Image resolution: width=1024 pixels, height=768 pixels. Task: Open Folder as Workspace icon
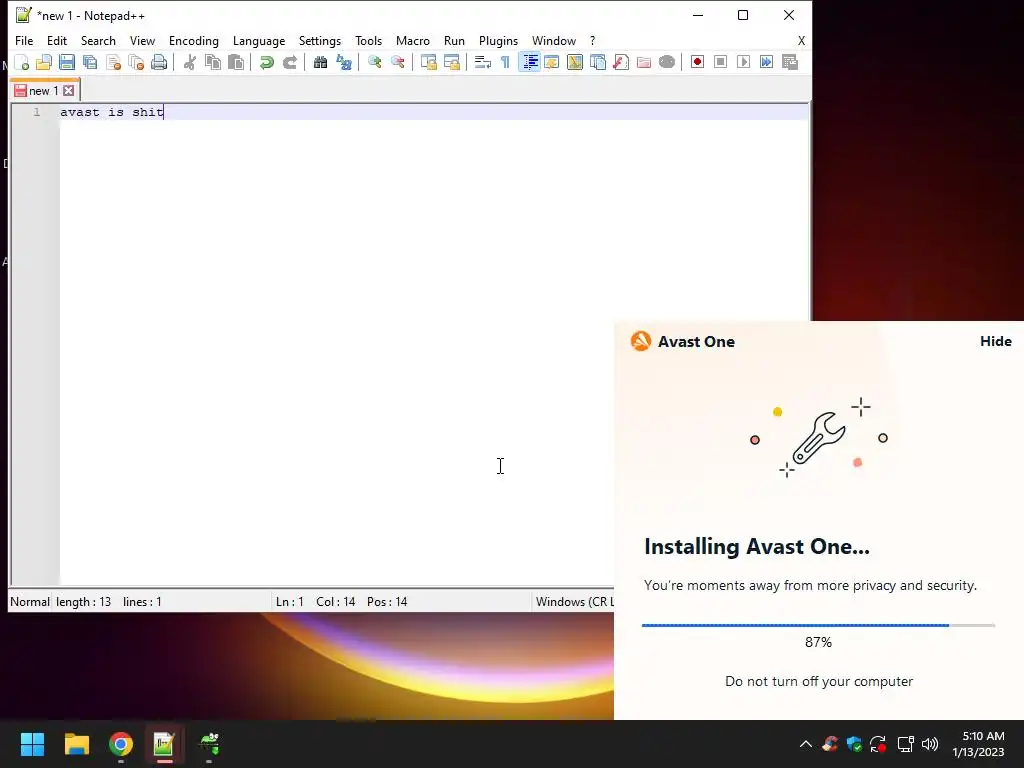click(x=644, y=62)
